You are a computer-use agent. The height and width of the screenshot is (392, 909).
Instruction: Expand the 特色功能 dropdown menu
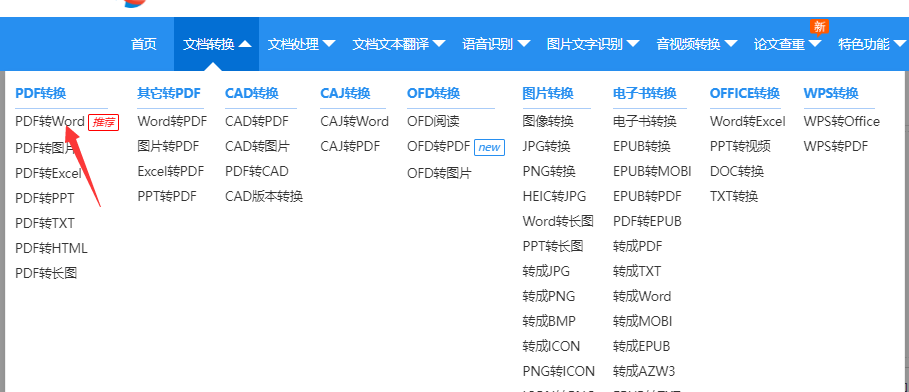tap(872, 44)
